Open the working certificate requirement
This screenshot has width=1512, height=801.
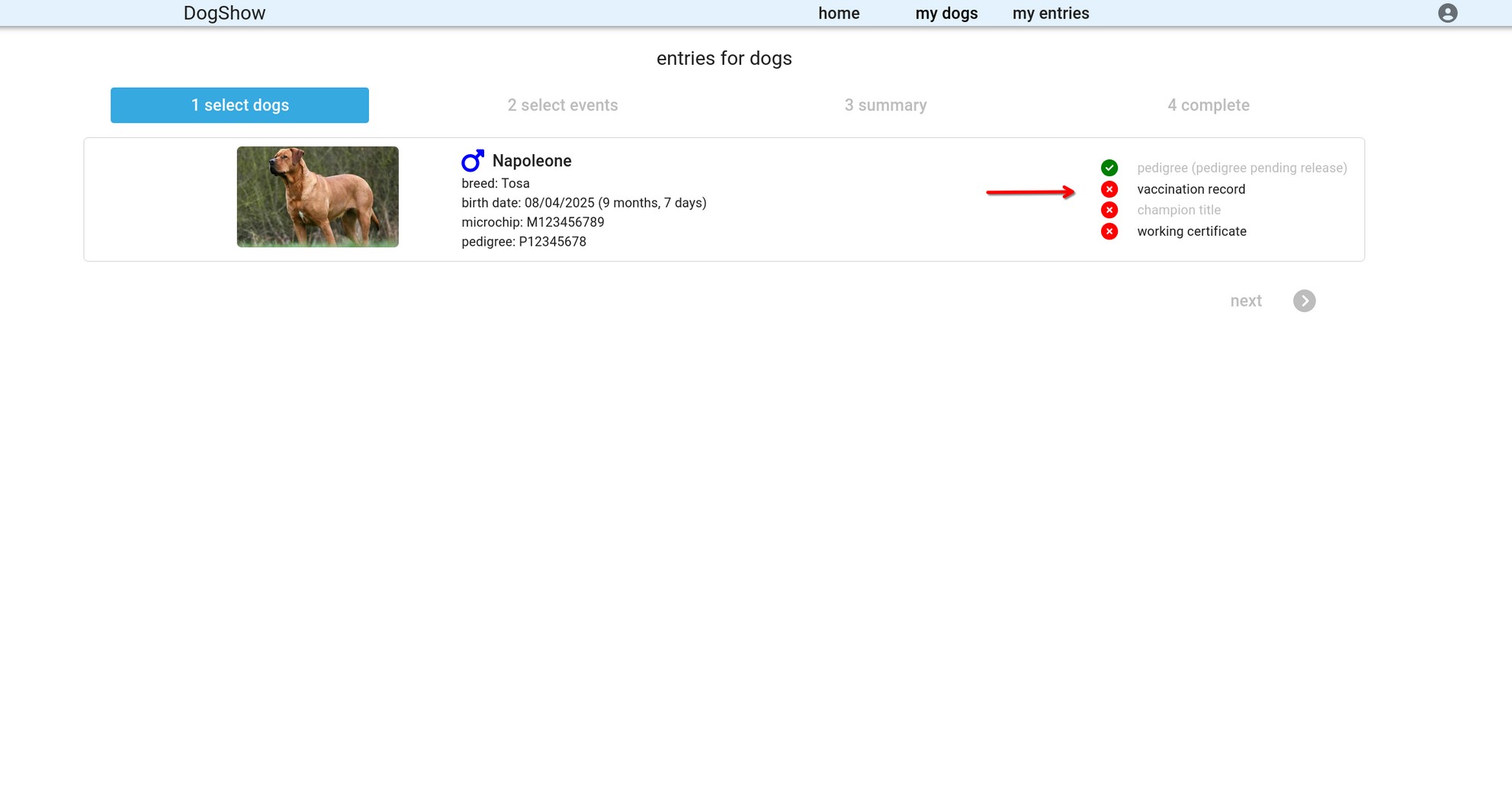point(1192,231)
